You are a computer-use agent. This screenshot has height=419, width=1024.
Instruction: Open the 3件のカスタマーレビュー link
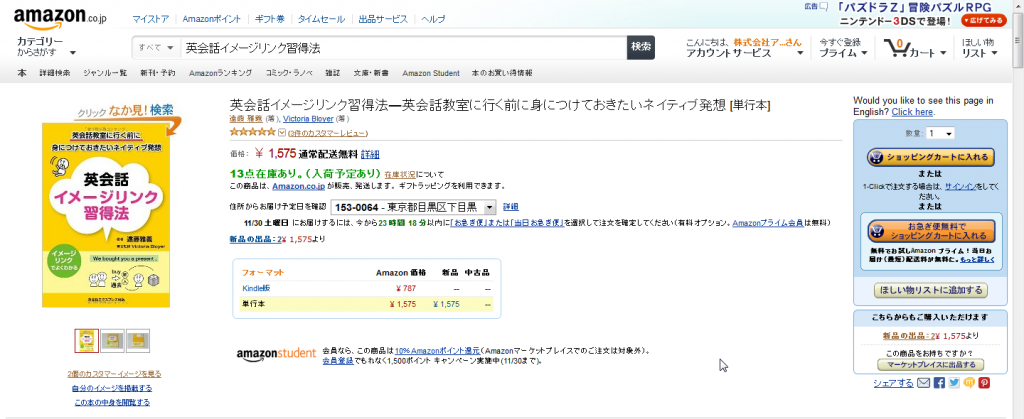328,133
